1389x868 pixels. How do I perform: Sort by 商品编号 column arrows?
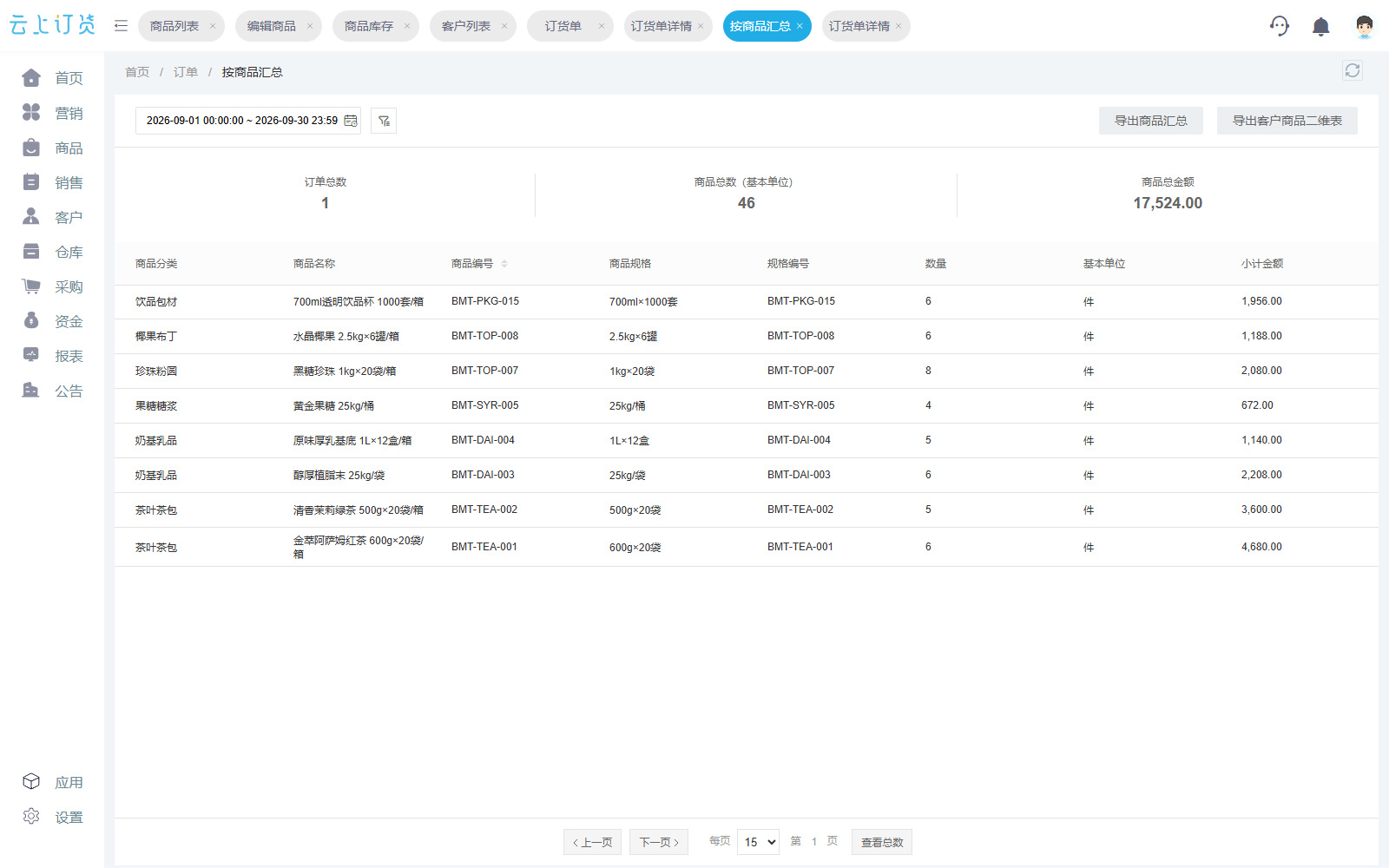pyautogui.click(x=504, y=264)
